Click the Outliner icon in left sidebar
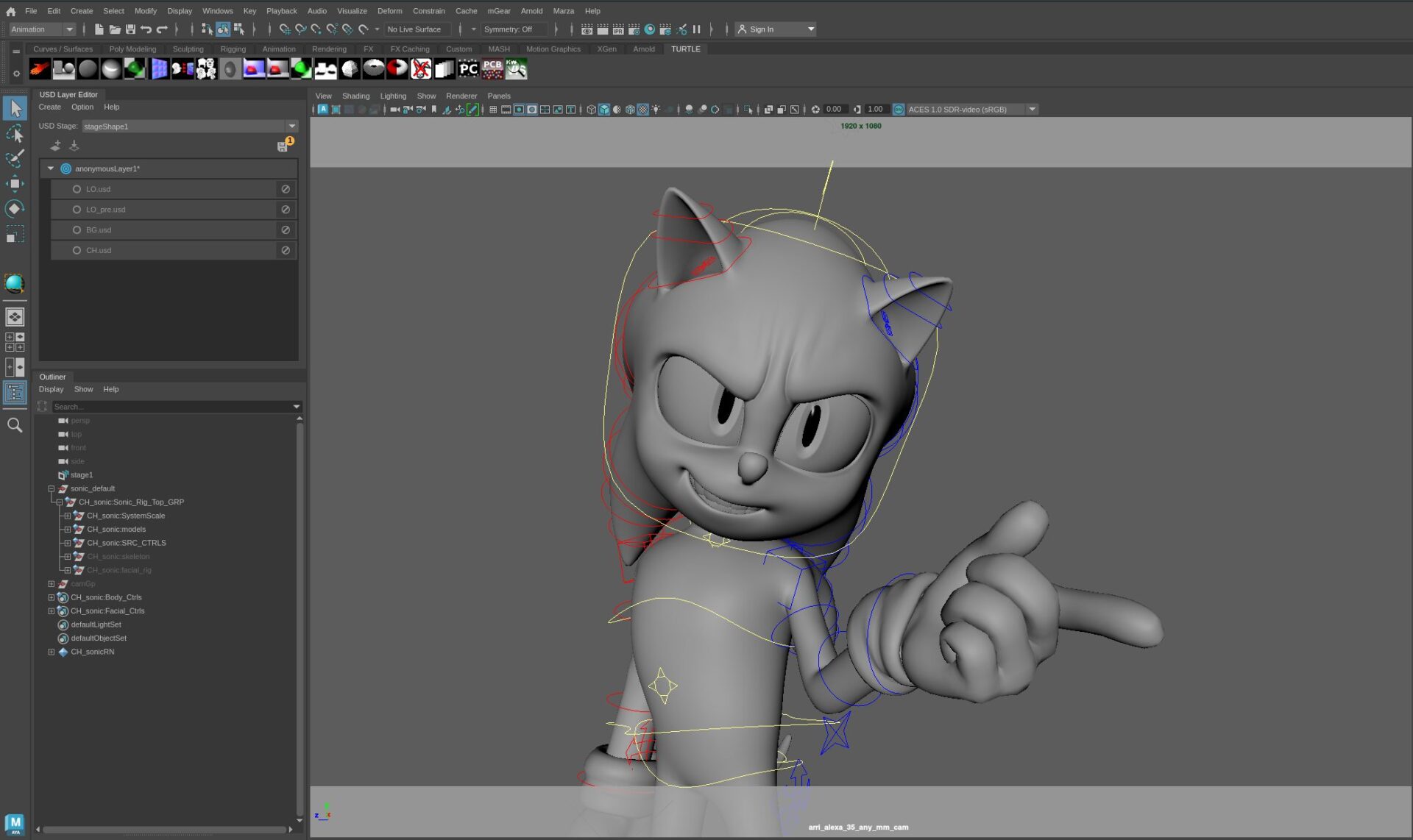 tap(15, 392)
